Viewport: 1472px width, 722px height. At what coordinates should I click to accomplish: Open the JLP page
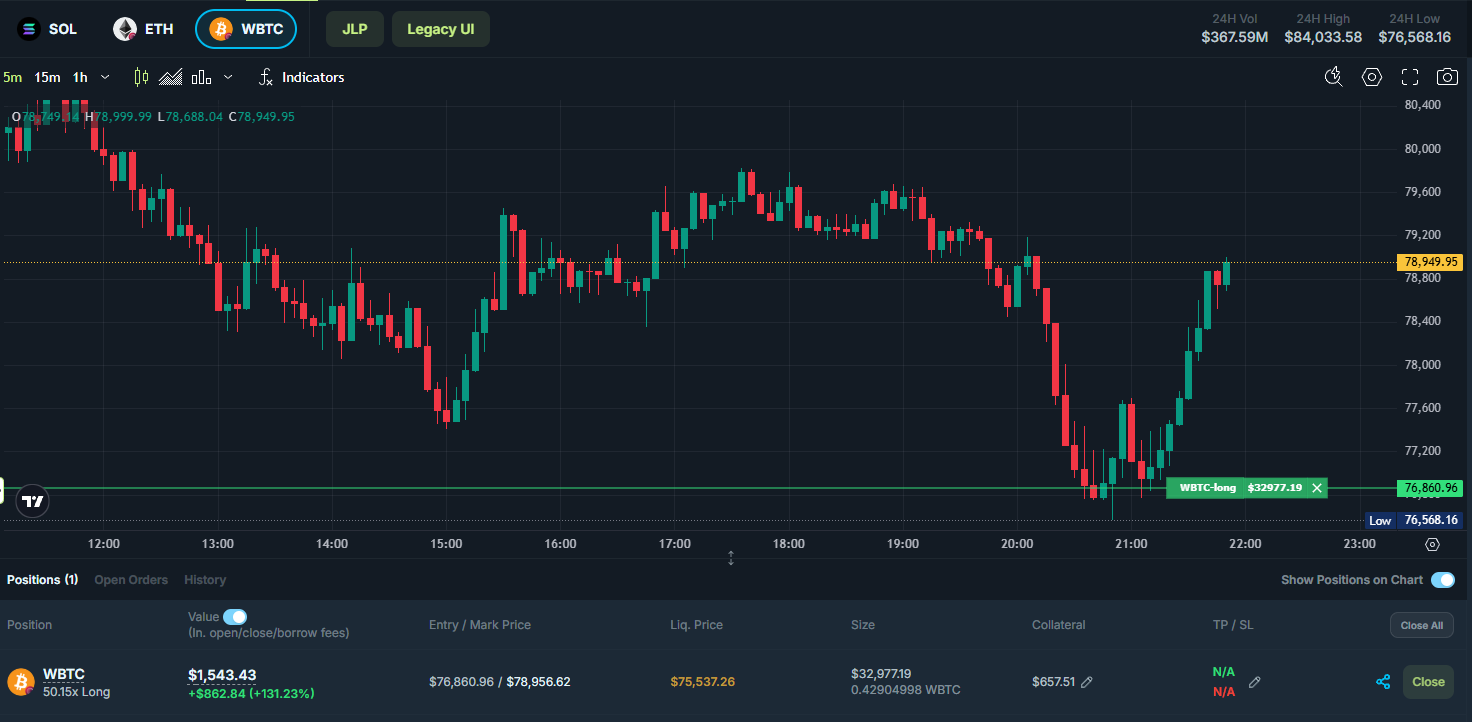point(354,29)
